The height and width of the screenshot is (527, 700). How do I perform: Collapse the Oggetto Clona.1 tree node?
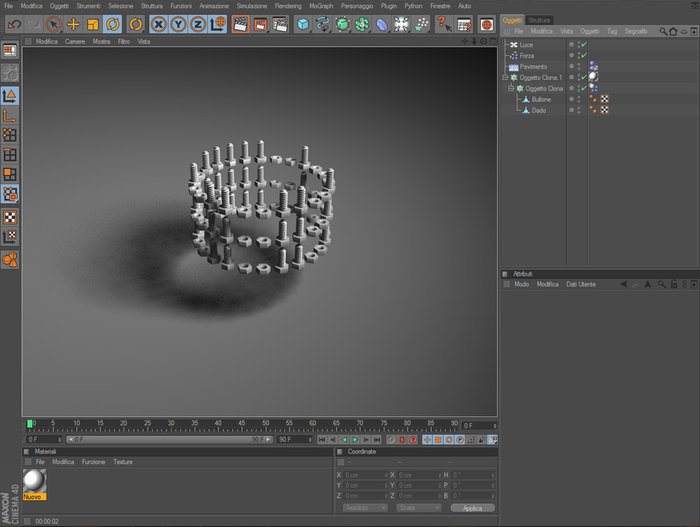[505, 77]
